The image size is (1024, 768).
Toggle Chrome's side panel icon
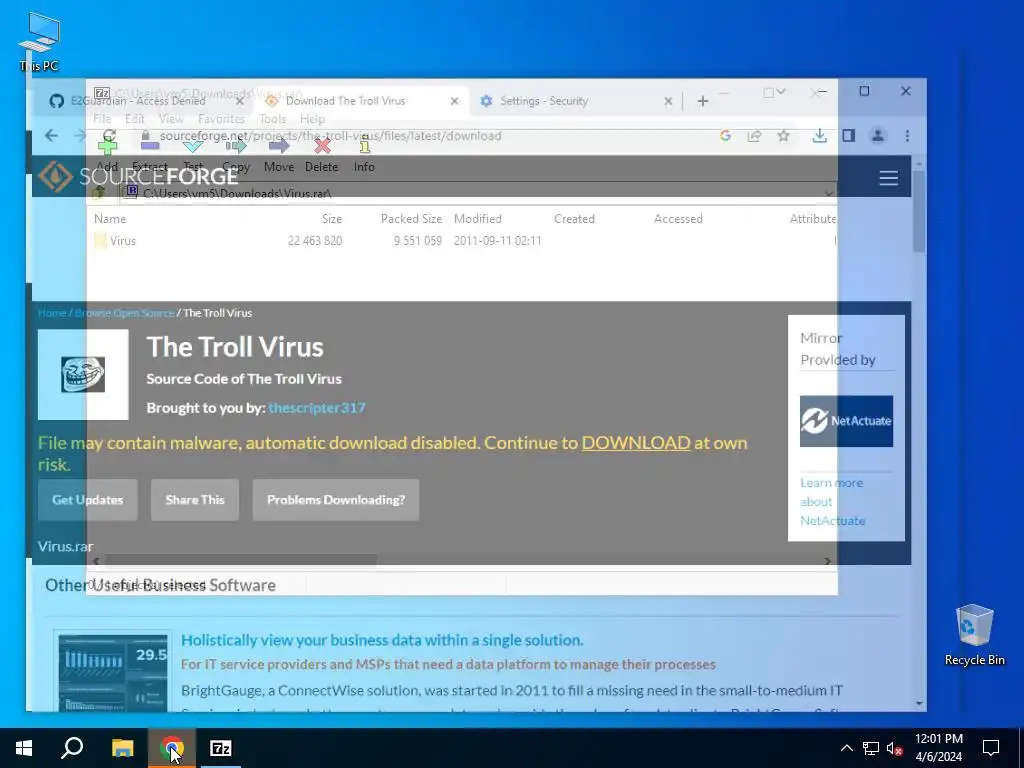coord(848,136)
